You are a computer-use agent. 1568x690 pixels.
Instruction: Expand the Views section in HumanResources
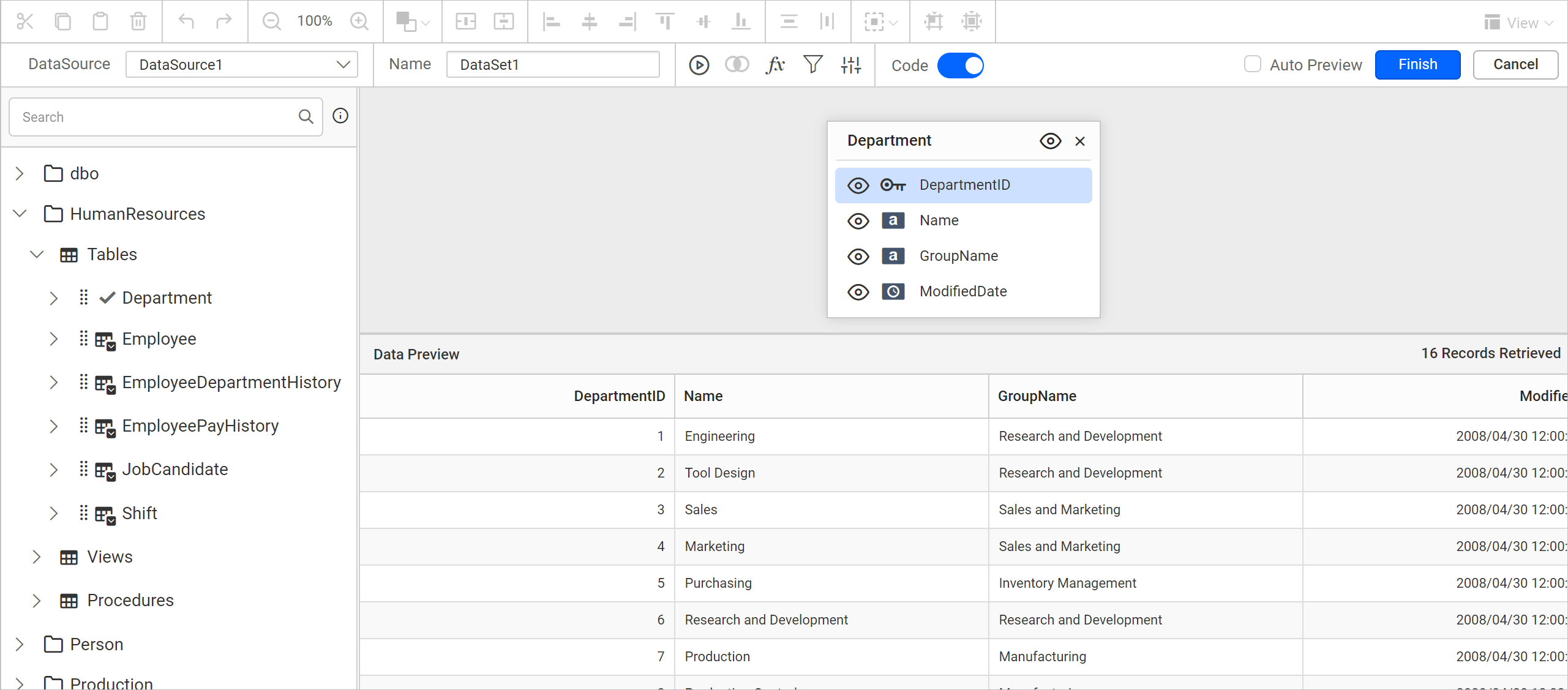click(37, 557)
